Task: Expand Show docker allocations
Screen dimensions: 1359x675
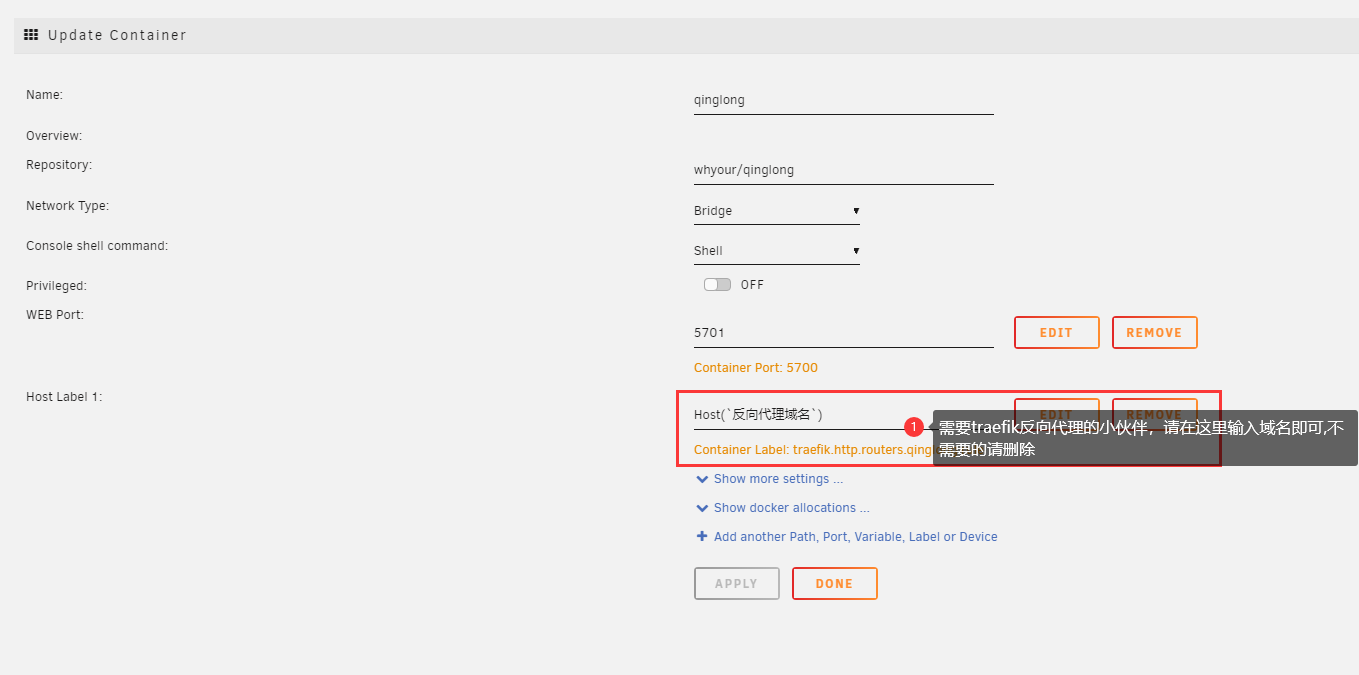Action: tap(791, 508)
